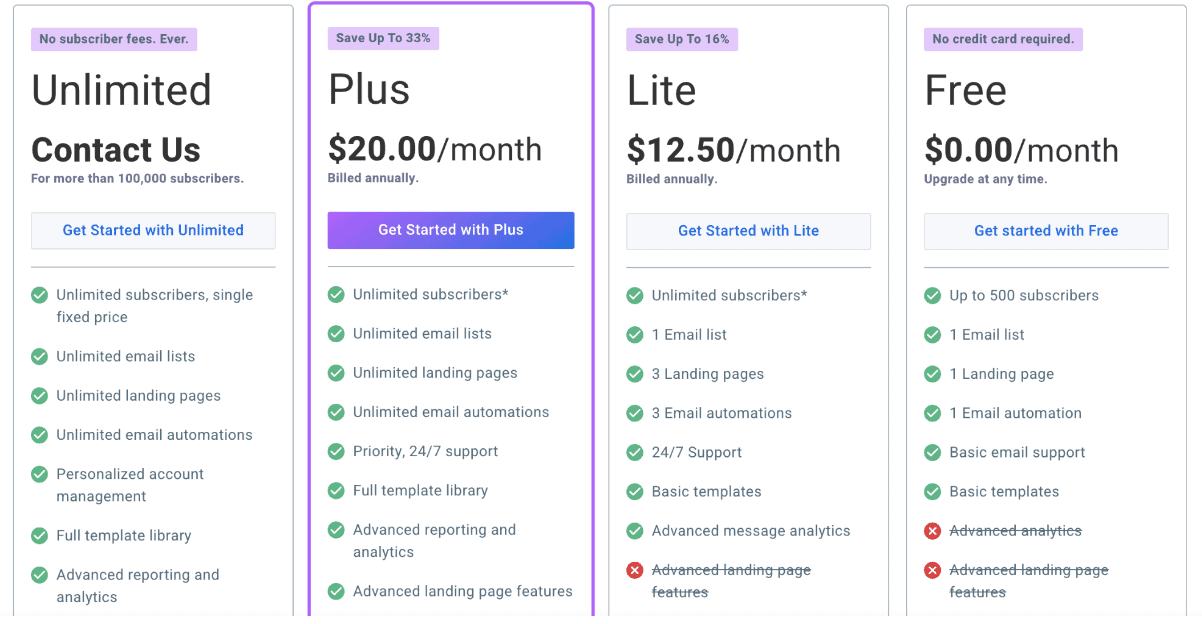The height and width of the screenshot is (624, 1202).
Task: Click check icon next to Unlimited email automations in Plus
Action: tap(337, 412)
